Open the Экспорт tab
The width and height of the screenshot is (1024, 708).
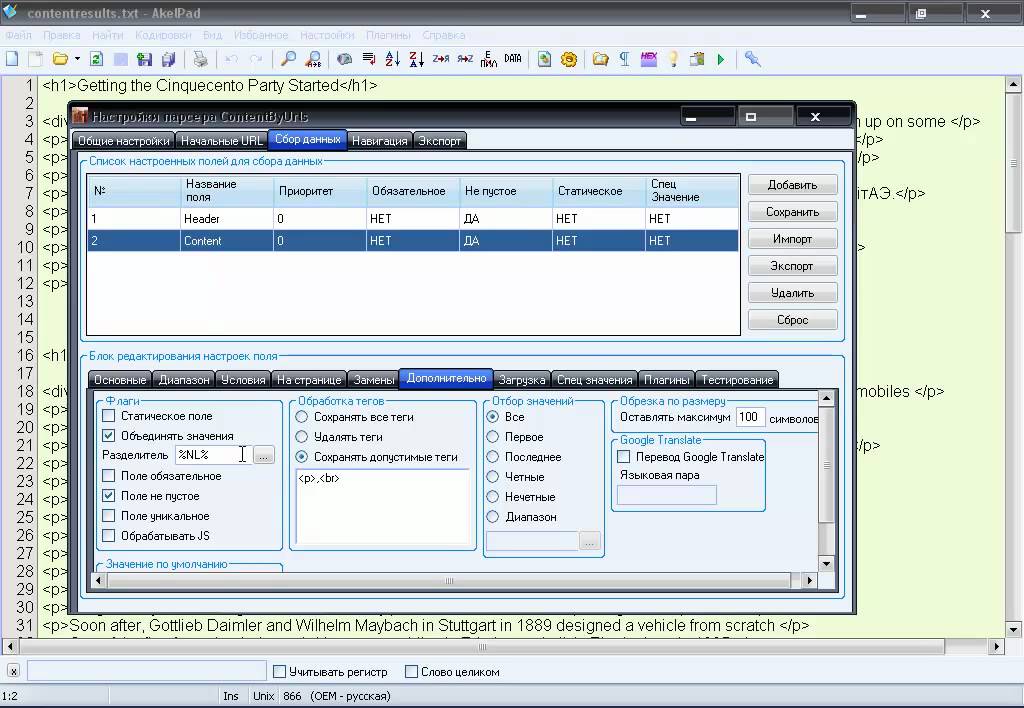tap(440, 140)
